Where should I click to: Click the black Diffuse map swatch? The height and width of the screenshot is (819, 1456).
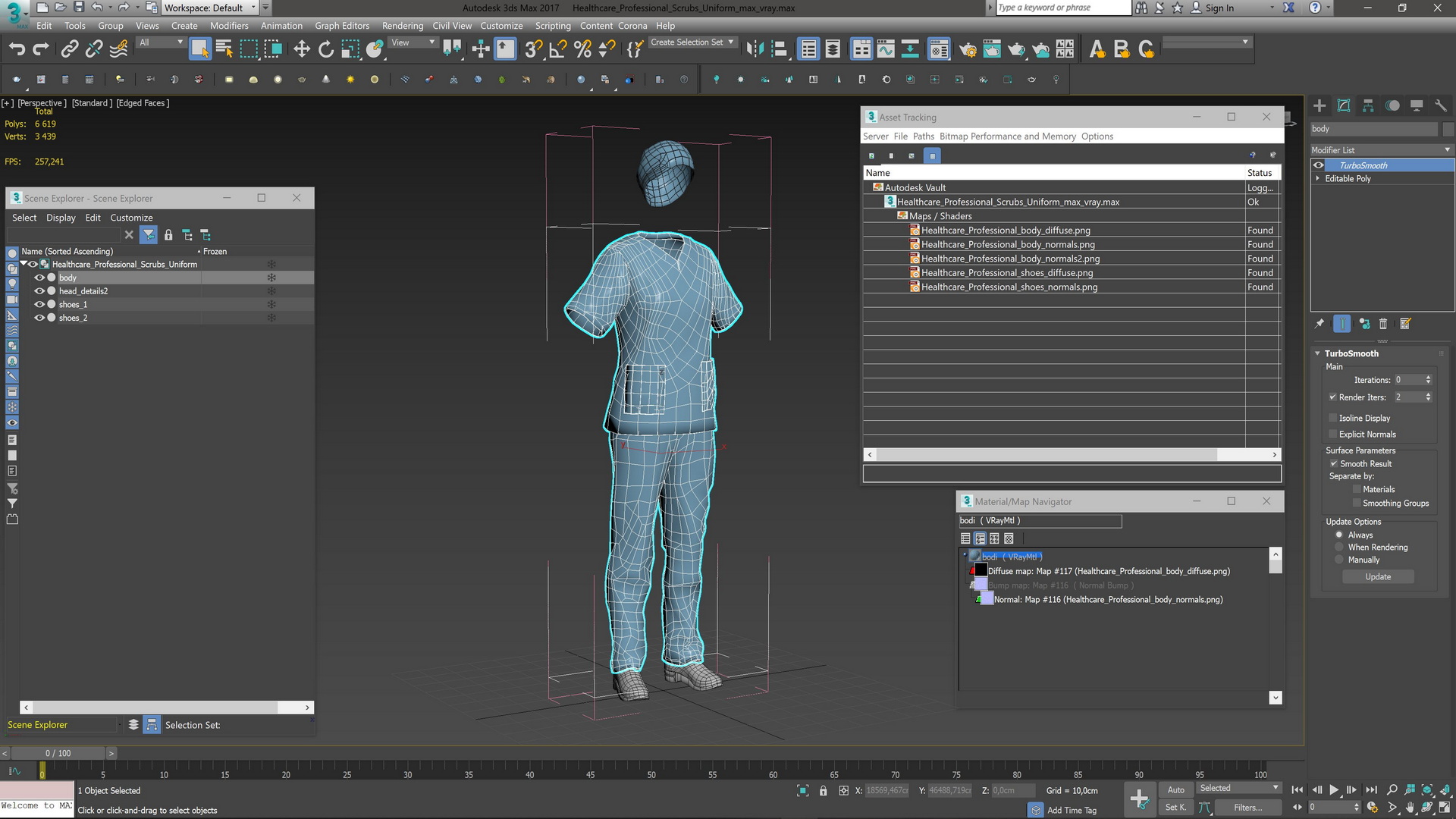pyautogui.click(x=981, y=571)
